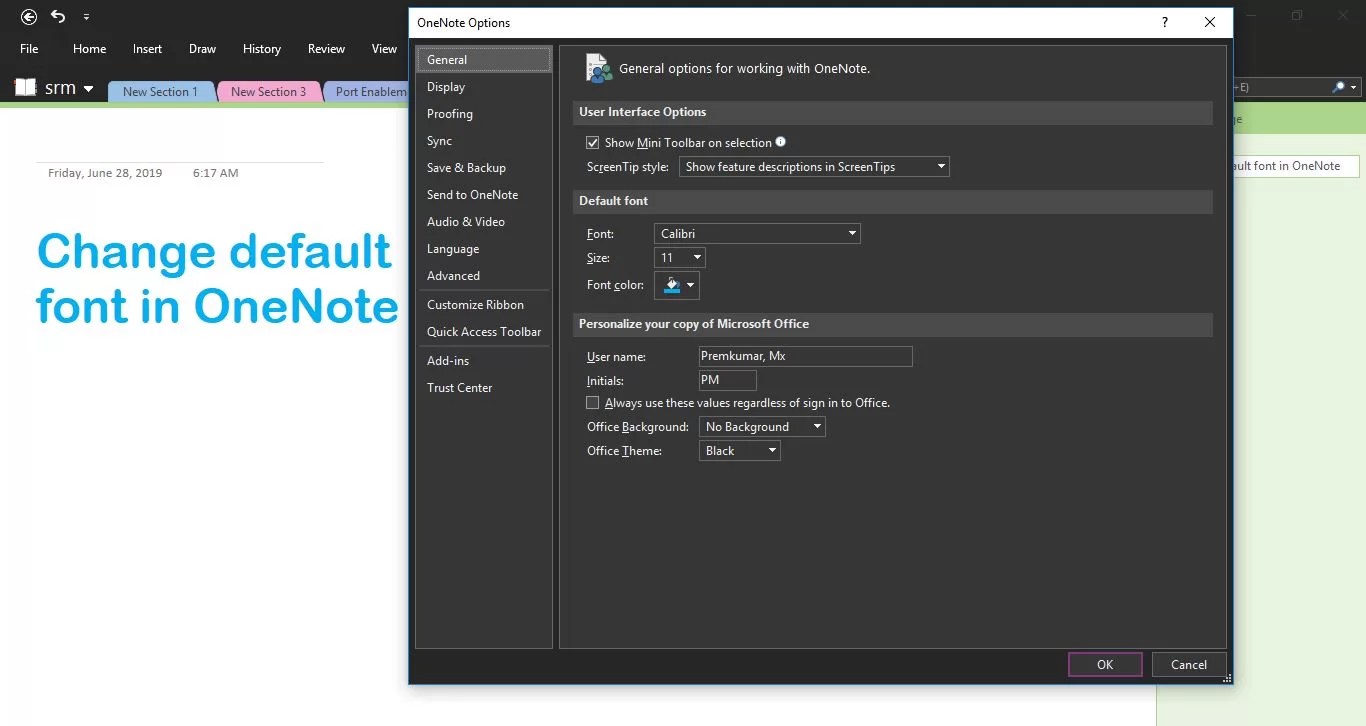This screenshot has width=1366, height=726.
Task: Click the Undo icon in title bar
Action: click(x=58, y=17)
